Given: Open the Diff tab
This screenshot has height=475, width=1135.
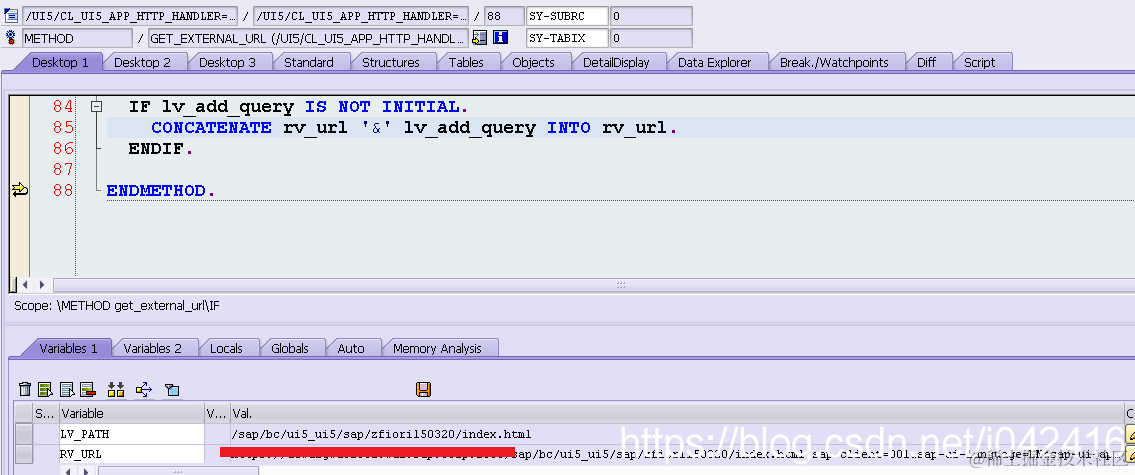Looking at the screenshot, I should pos(927,62).
